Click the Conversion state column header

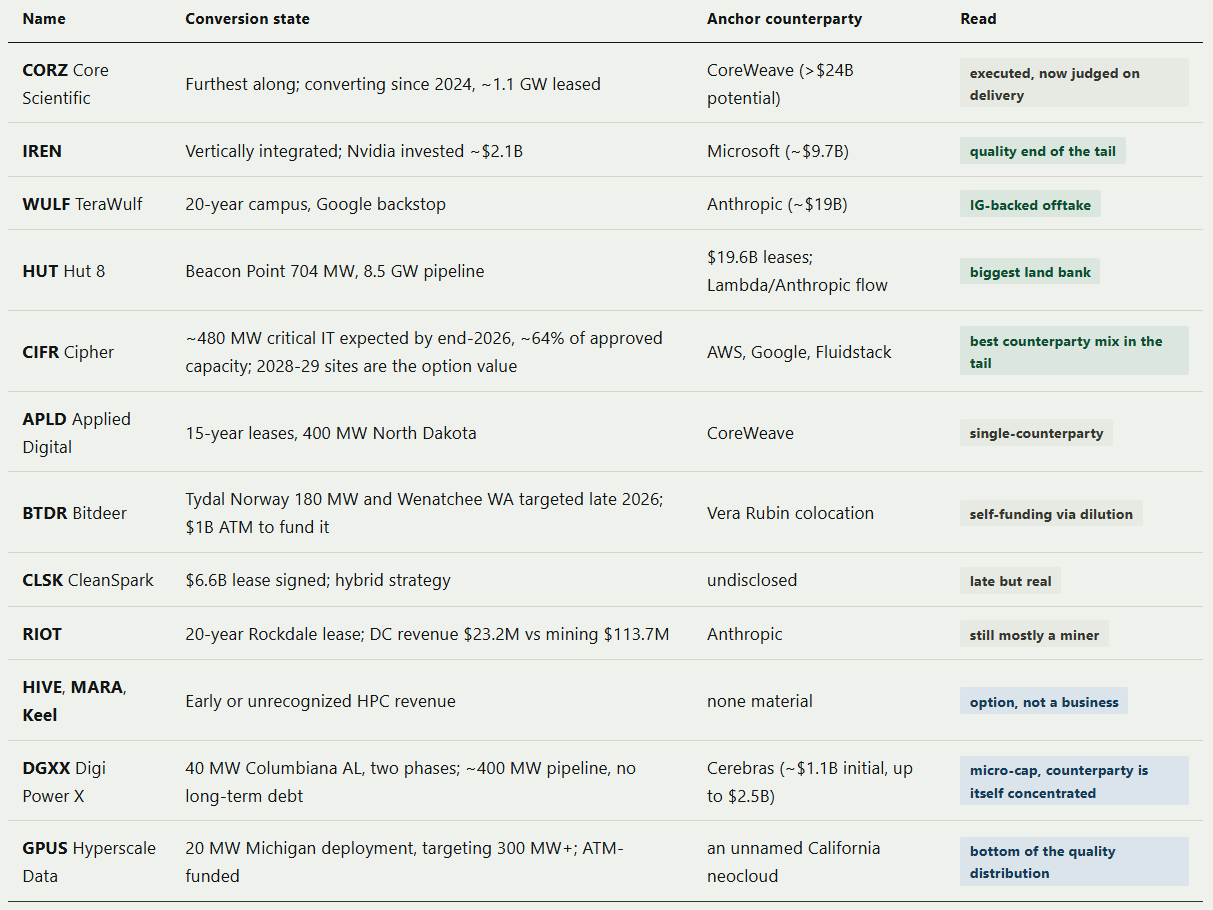click(x=247, y=19)
